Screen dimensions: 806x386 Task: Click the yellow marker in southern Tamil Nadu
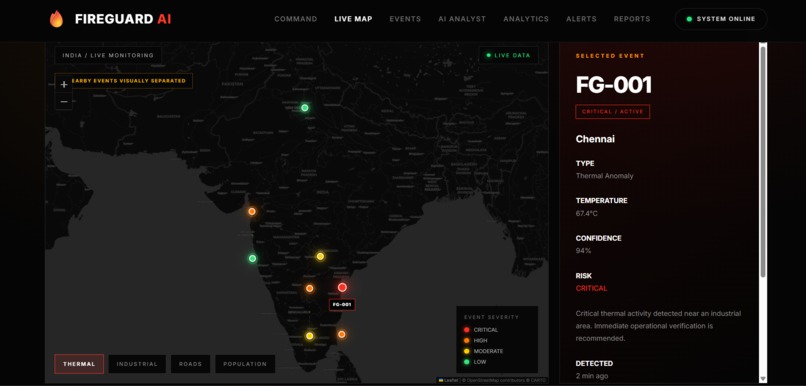point(309,336)
